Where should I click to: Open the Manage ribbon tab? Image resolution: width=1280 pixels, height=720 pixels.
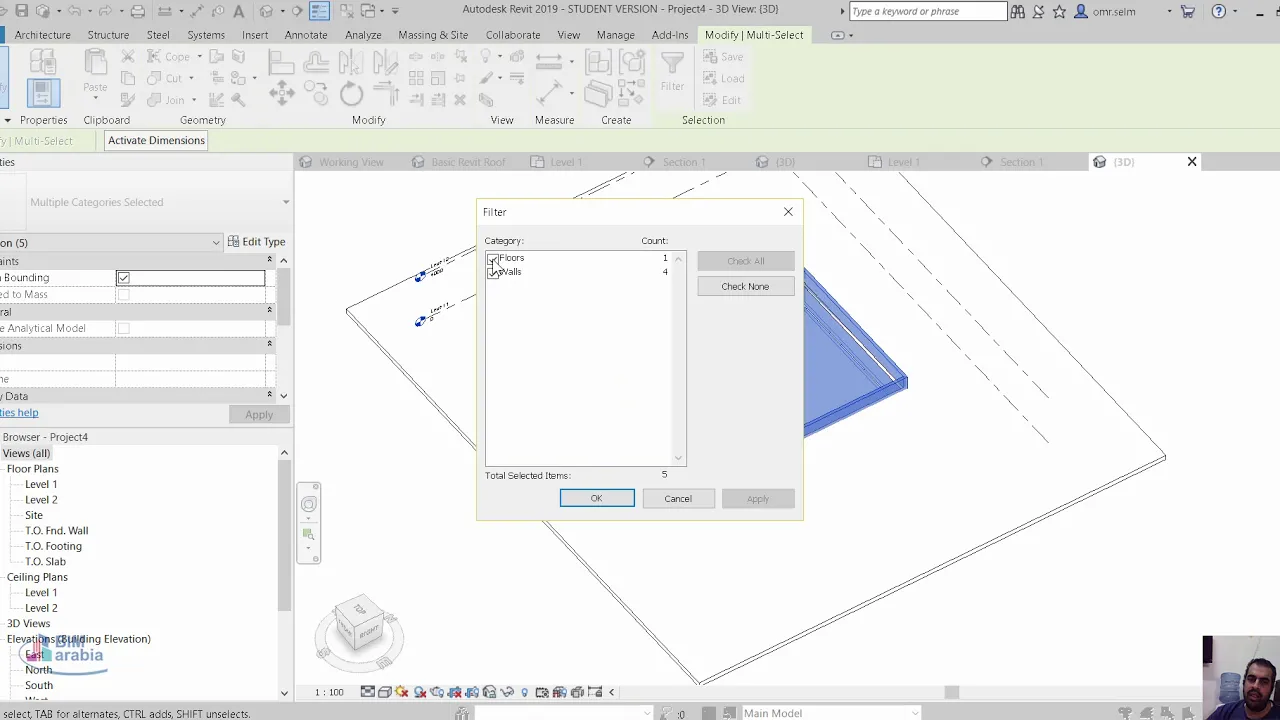616,35
